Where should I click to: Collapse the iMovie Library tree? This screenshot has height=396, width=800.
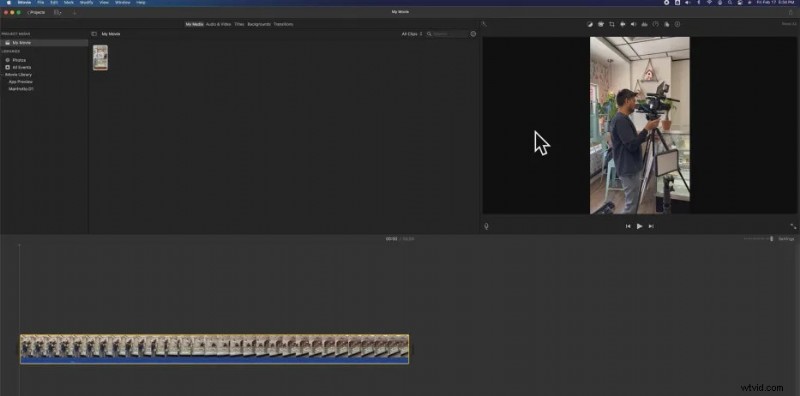(x=2, y=75)
